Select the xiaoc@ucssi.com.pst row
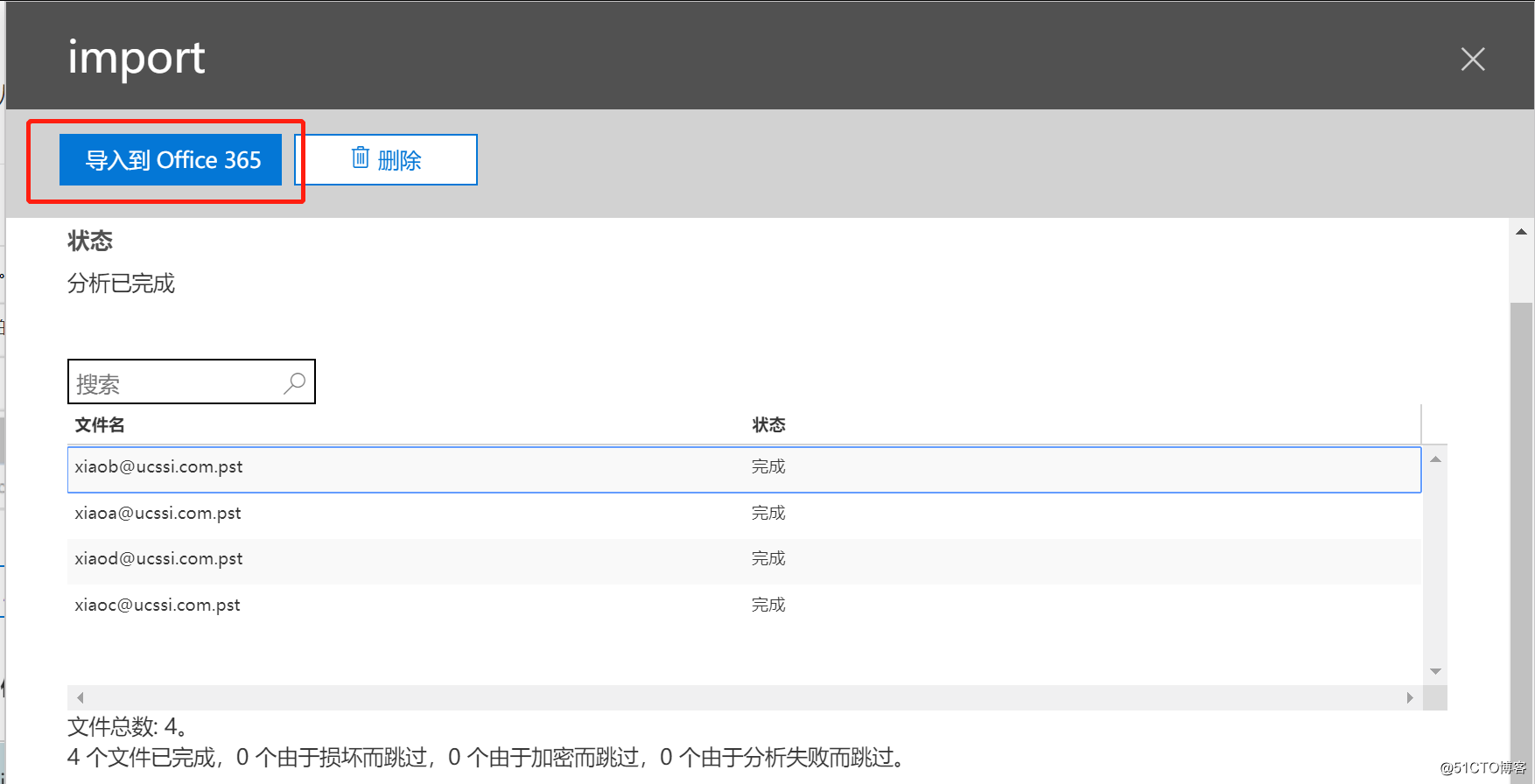 point(744,606)
